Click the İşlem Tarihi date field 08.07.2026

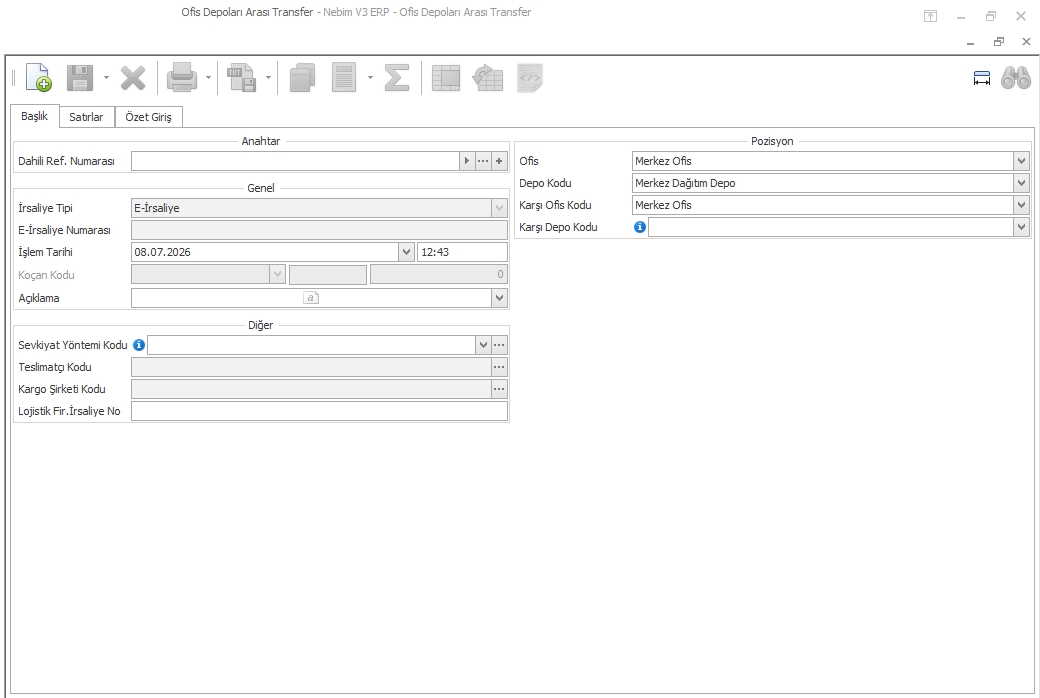point(265,252)
